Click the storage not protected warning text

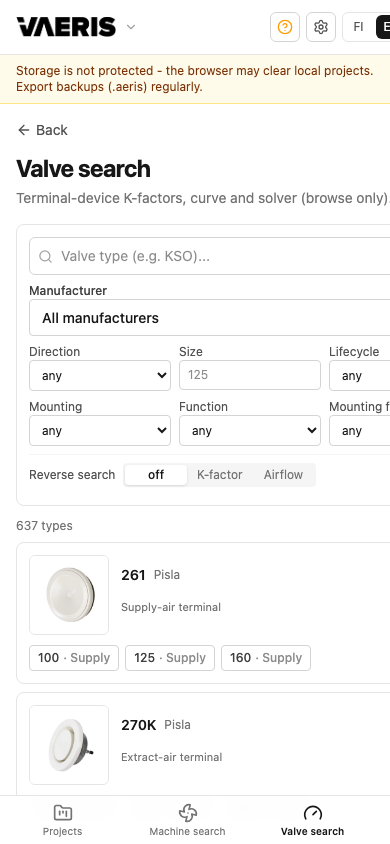point(195,79)
